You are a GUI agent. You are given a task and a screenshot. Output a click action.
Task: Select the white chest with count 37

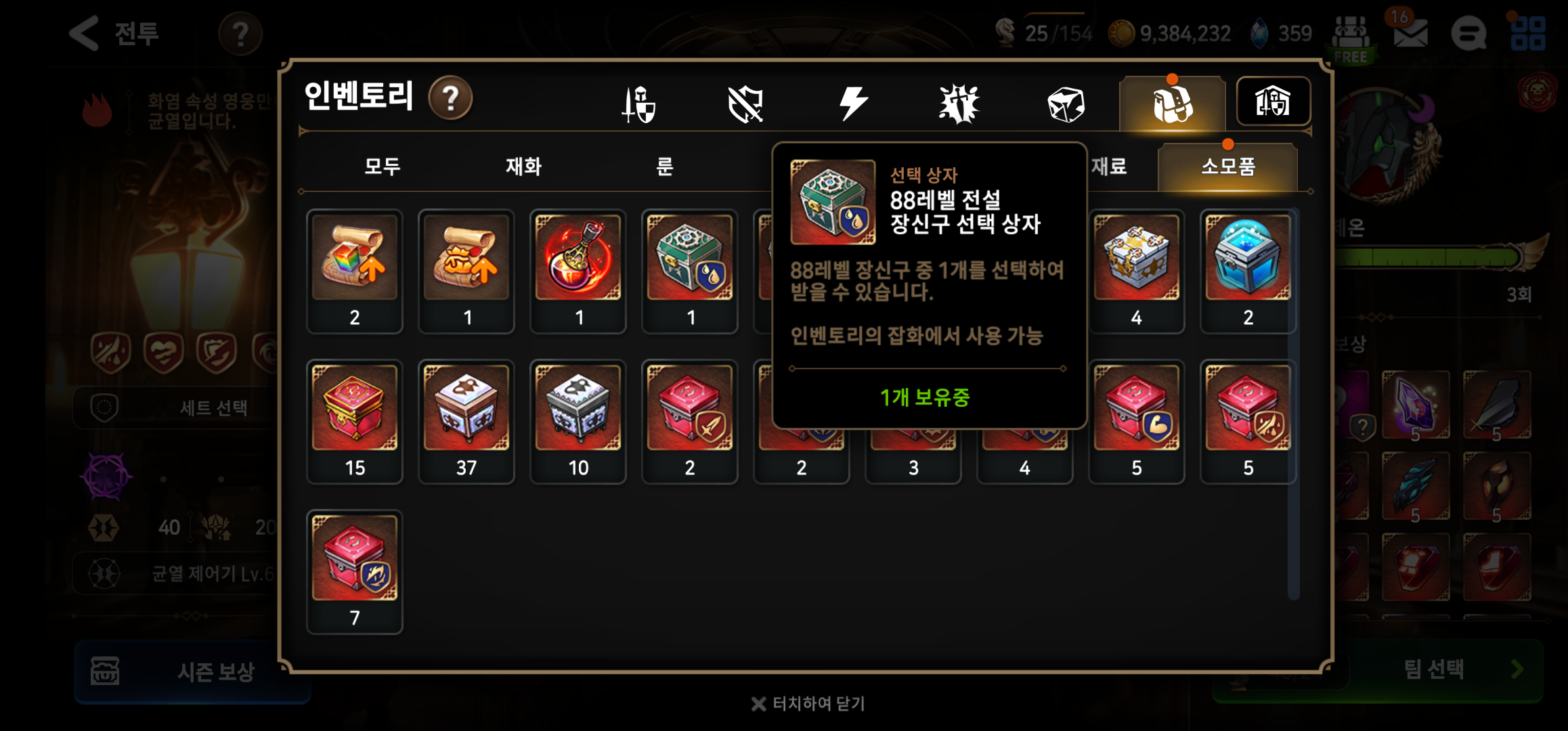pos(466,421)
